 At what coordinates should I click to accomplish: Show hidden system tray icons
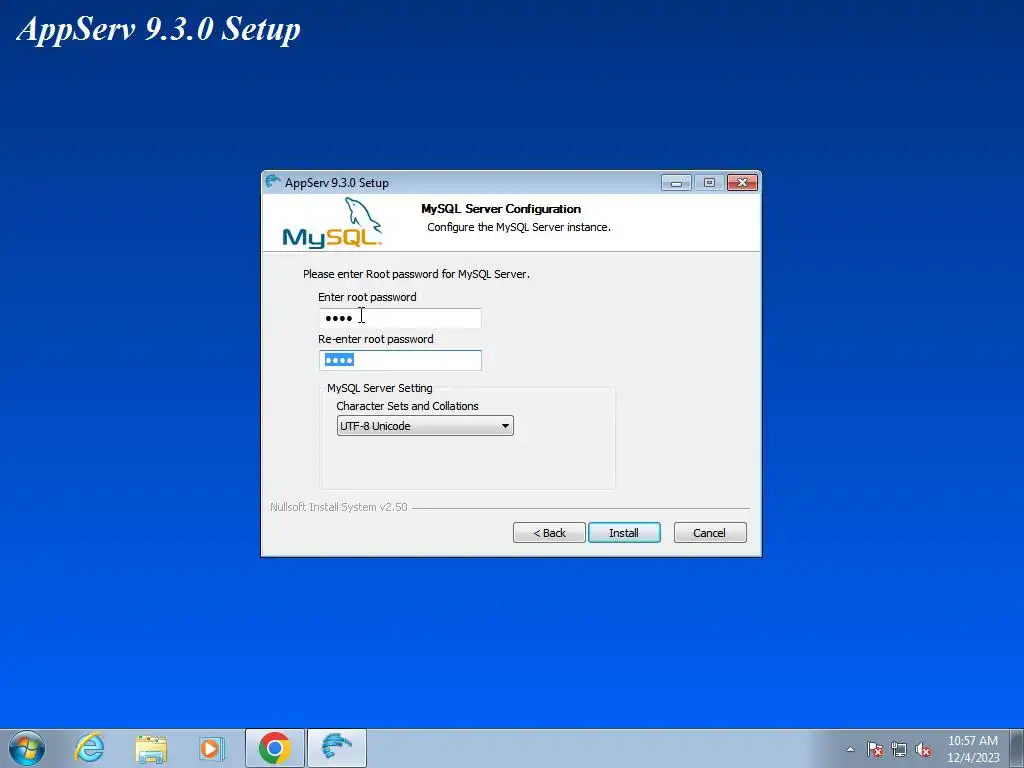coord(850,749)
